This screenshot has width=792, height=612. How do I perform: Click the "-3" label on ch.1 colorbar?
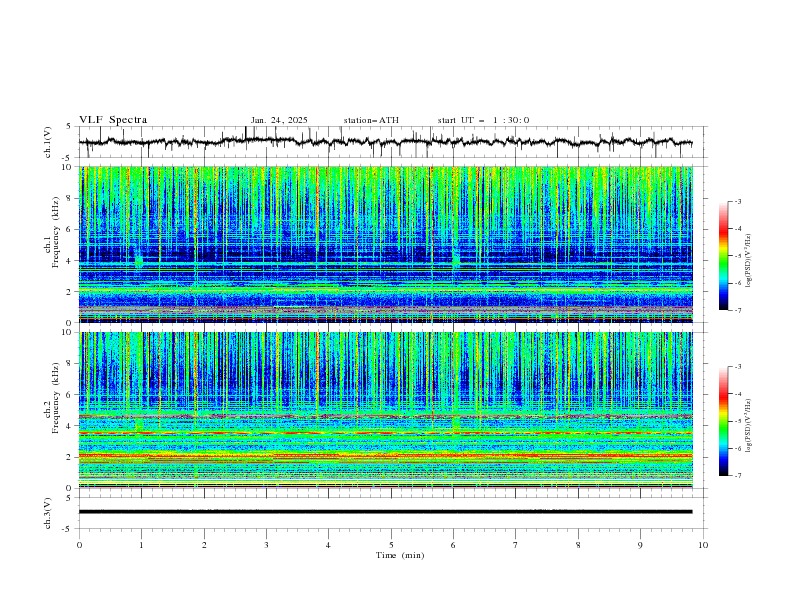click(x=738, y=201)
